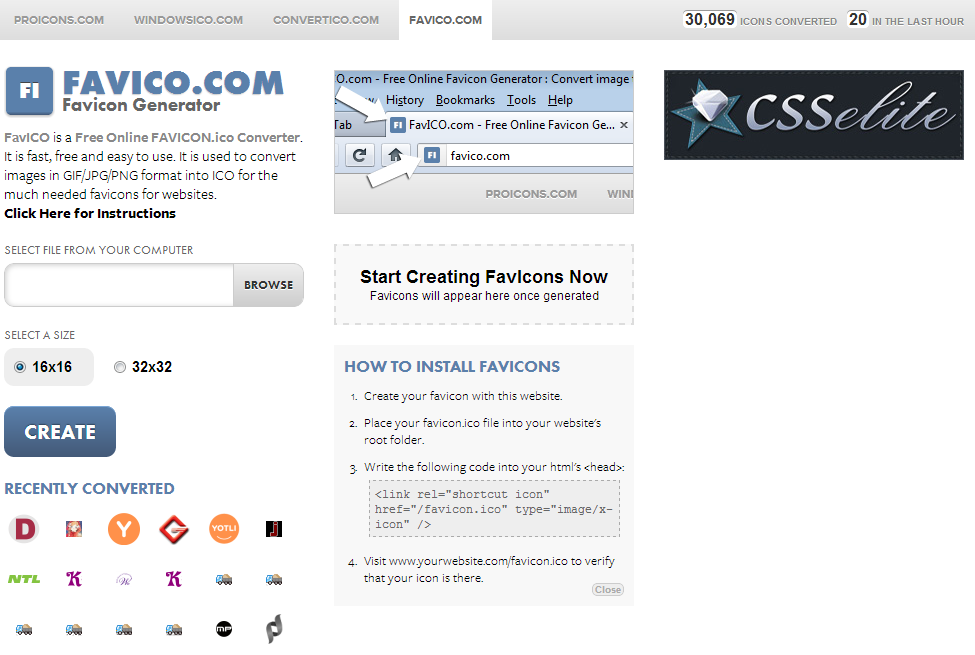Click the SELECT A SIZE label
Image resolution: width=975 pixels, height=655 pixels.
click(x=40, y=335)
